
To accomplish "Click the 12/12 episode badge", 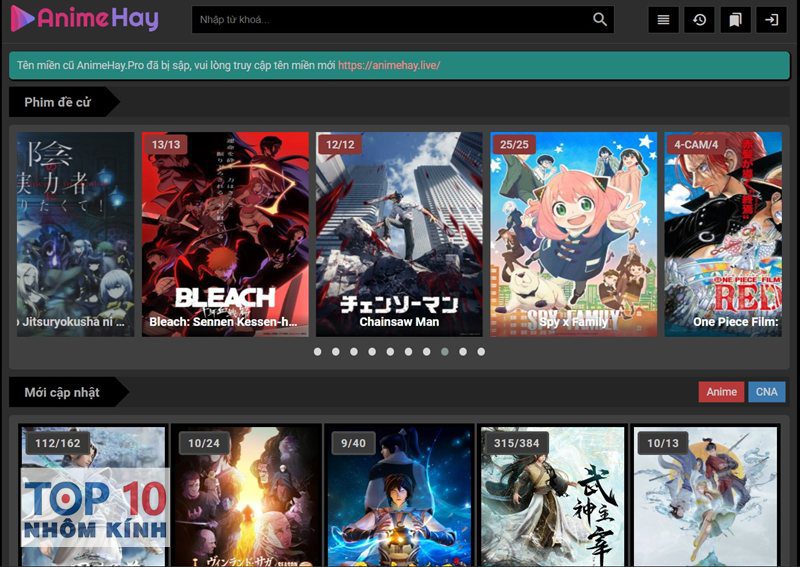I will 340,144.
